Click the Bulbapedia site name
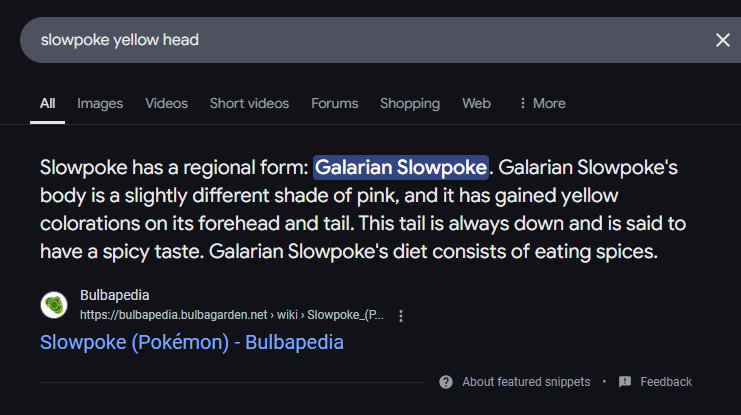Image resolution: width=741 pixels, height=415 pixels. tap(112, 296)
